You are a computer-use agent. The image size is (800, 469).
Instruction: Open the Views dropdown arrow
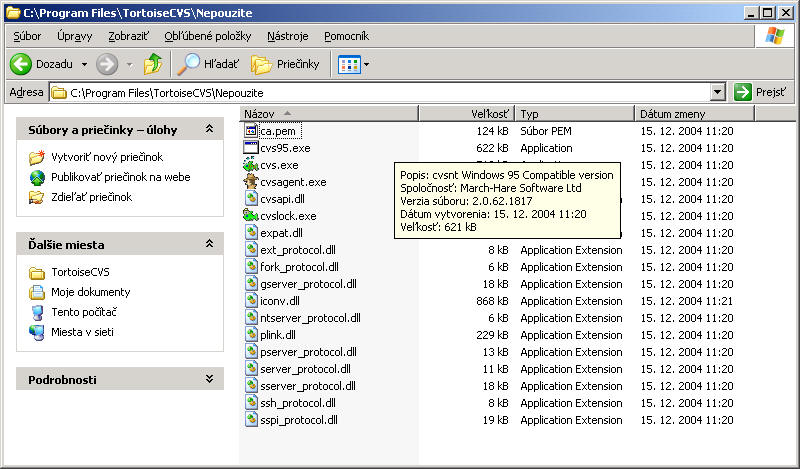(x=366, y=64)
